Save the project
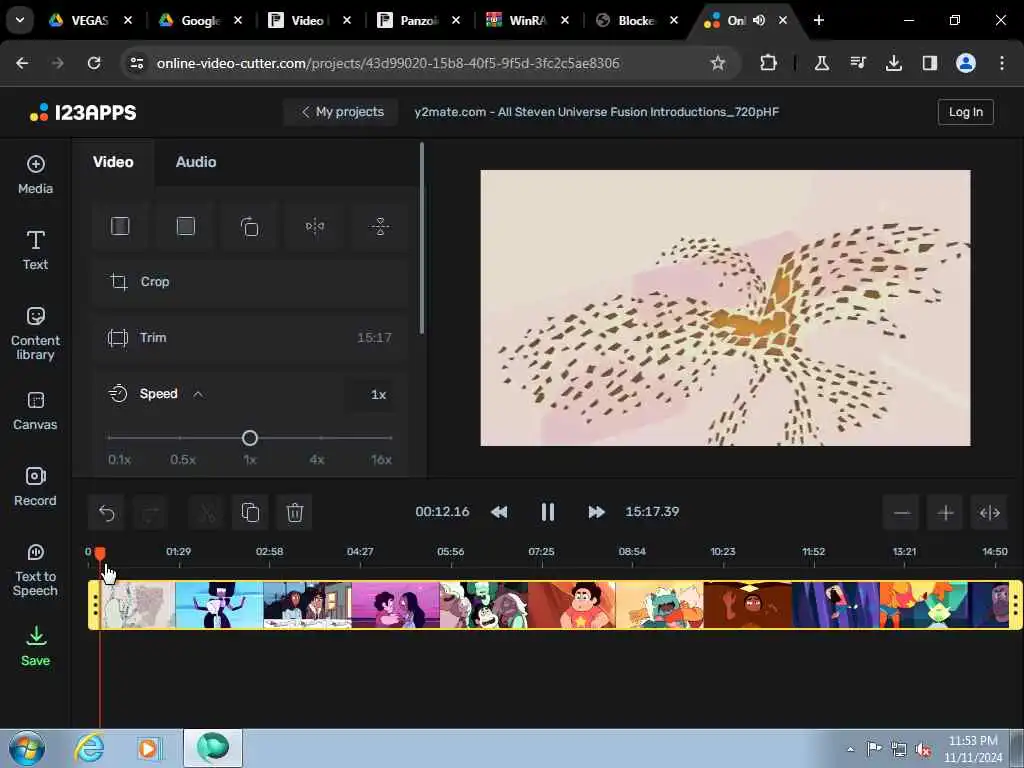 [35, 647]
